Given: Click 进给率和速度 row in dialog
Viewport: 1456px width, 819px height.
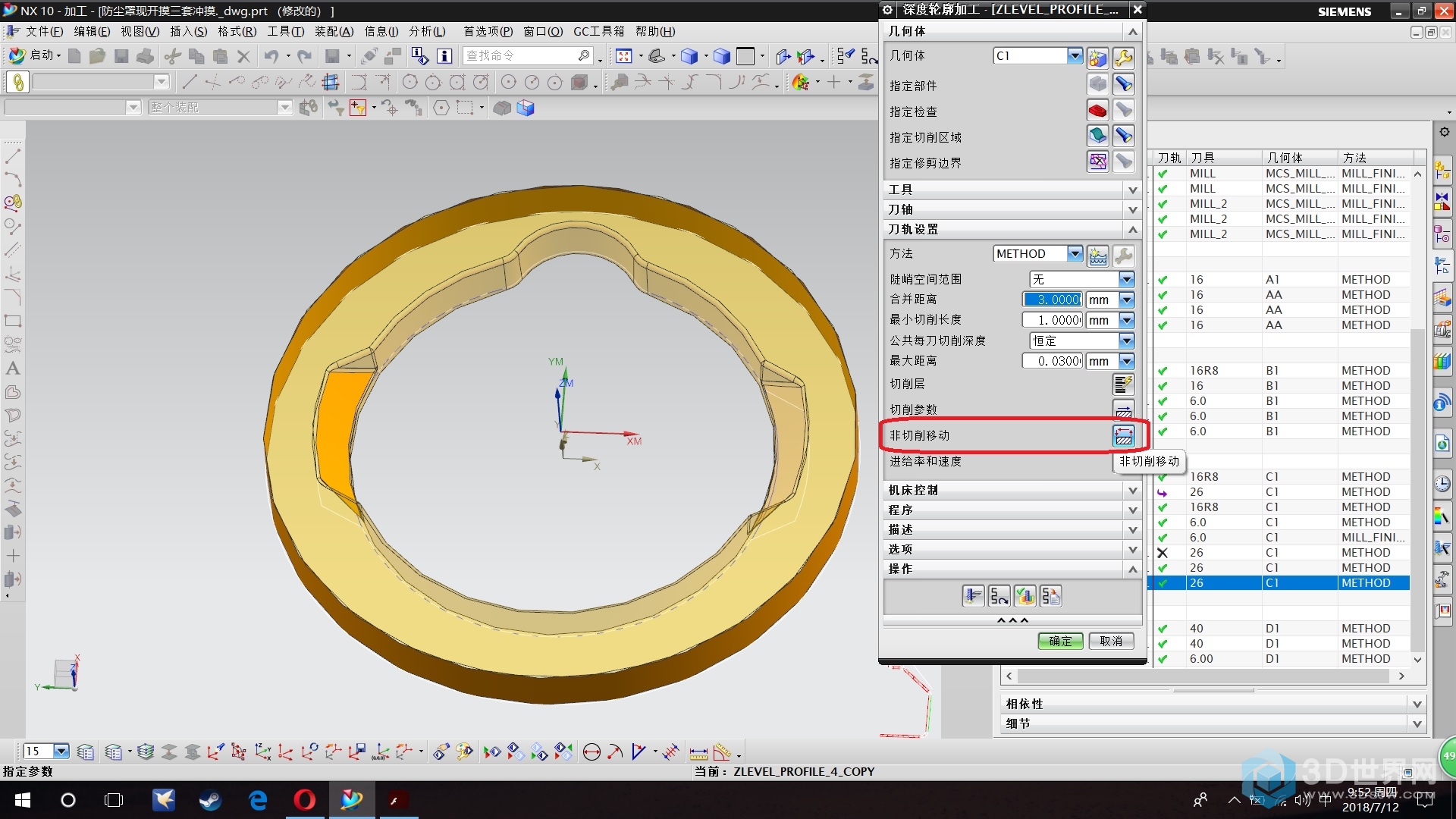Looking at the screenshot, I should click(1012, 461).
